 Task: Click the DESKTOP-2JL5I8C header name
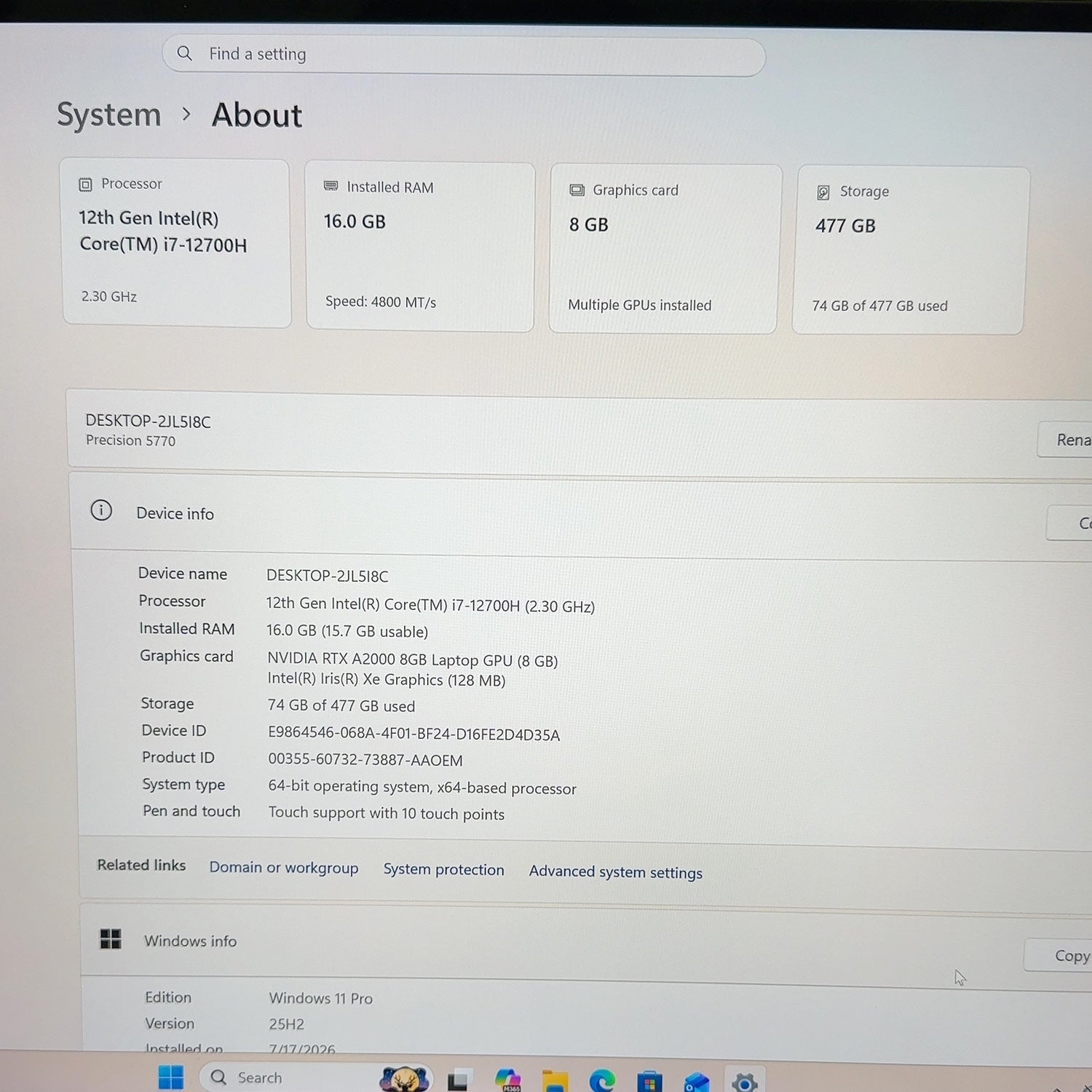149,422
